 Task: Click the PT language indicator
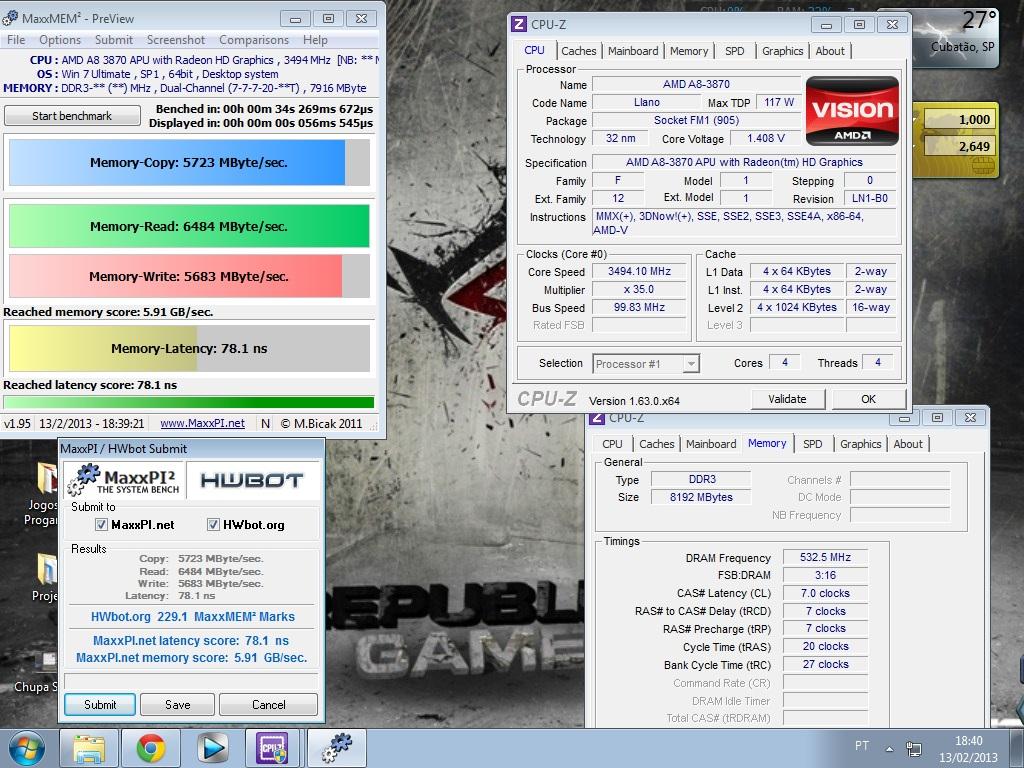(862, 745)
